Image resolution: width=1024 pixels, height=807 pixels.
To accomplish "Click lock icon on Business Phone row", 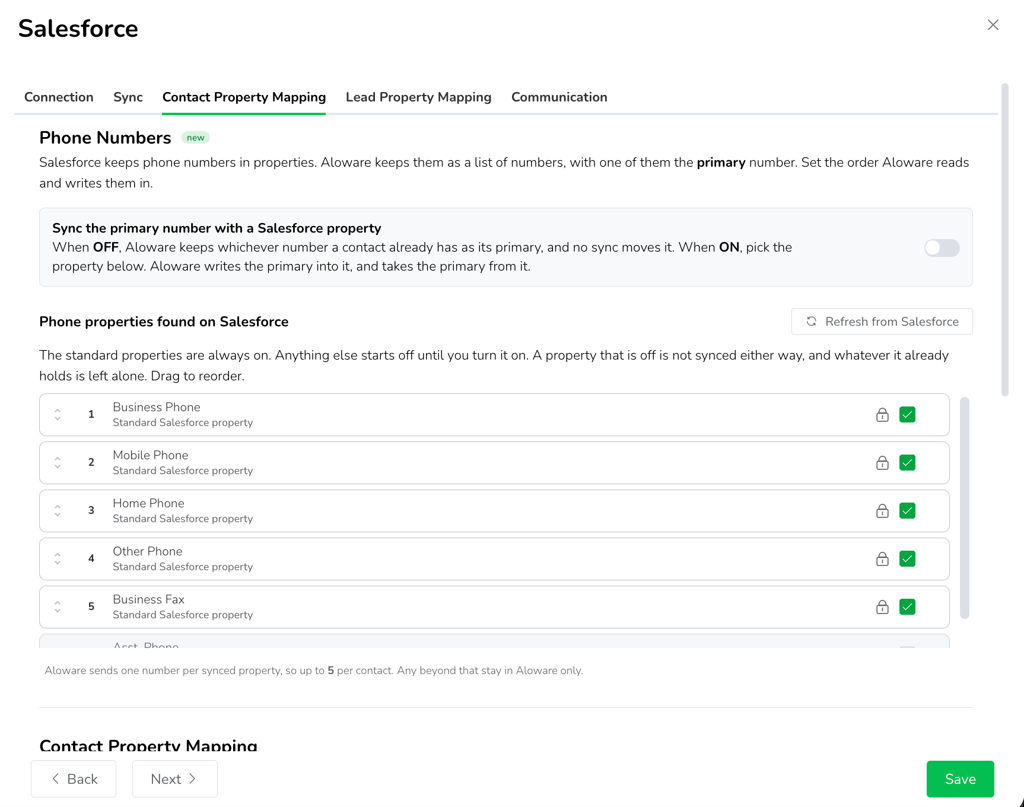I will [882, 415].
